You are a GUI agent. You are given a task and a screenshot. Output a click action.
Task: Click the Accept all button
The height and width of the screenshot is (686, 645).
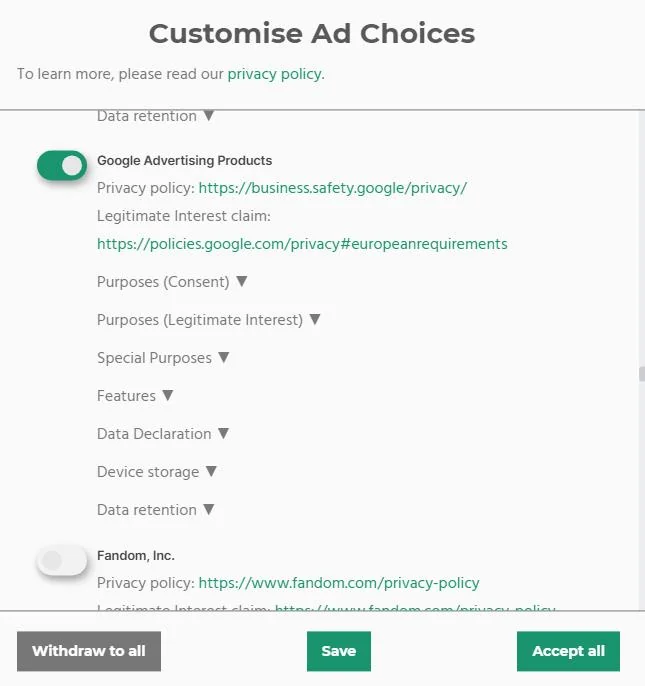point(568,651)
